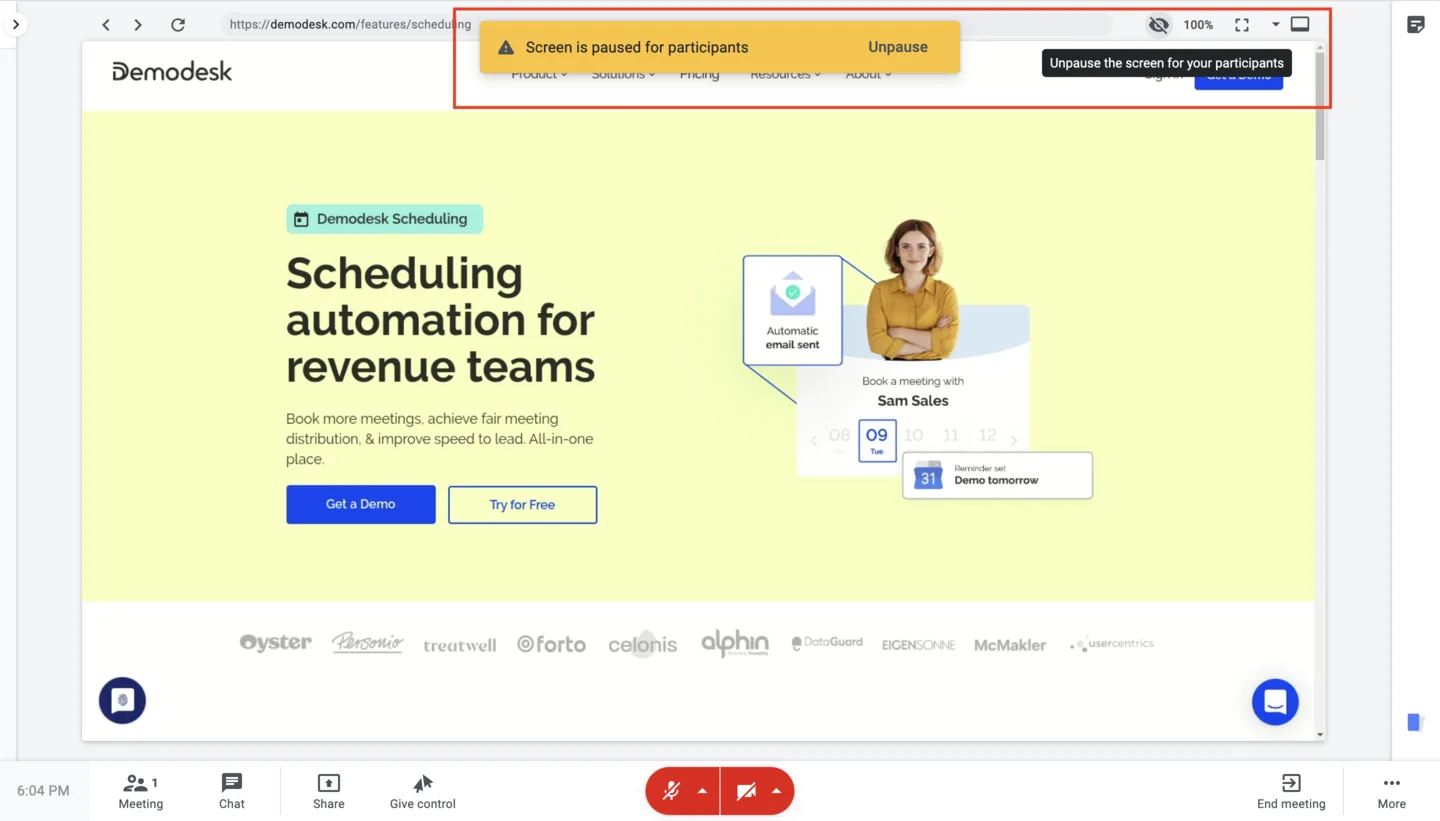Unmute the microphone

(x=671, y=792)
